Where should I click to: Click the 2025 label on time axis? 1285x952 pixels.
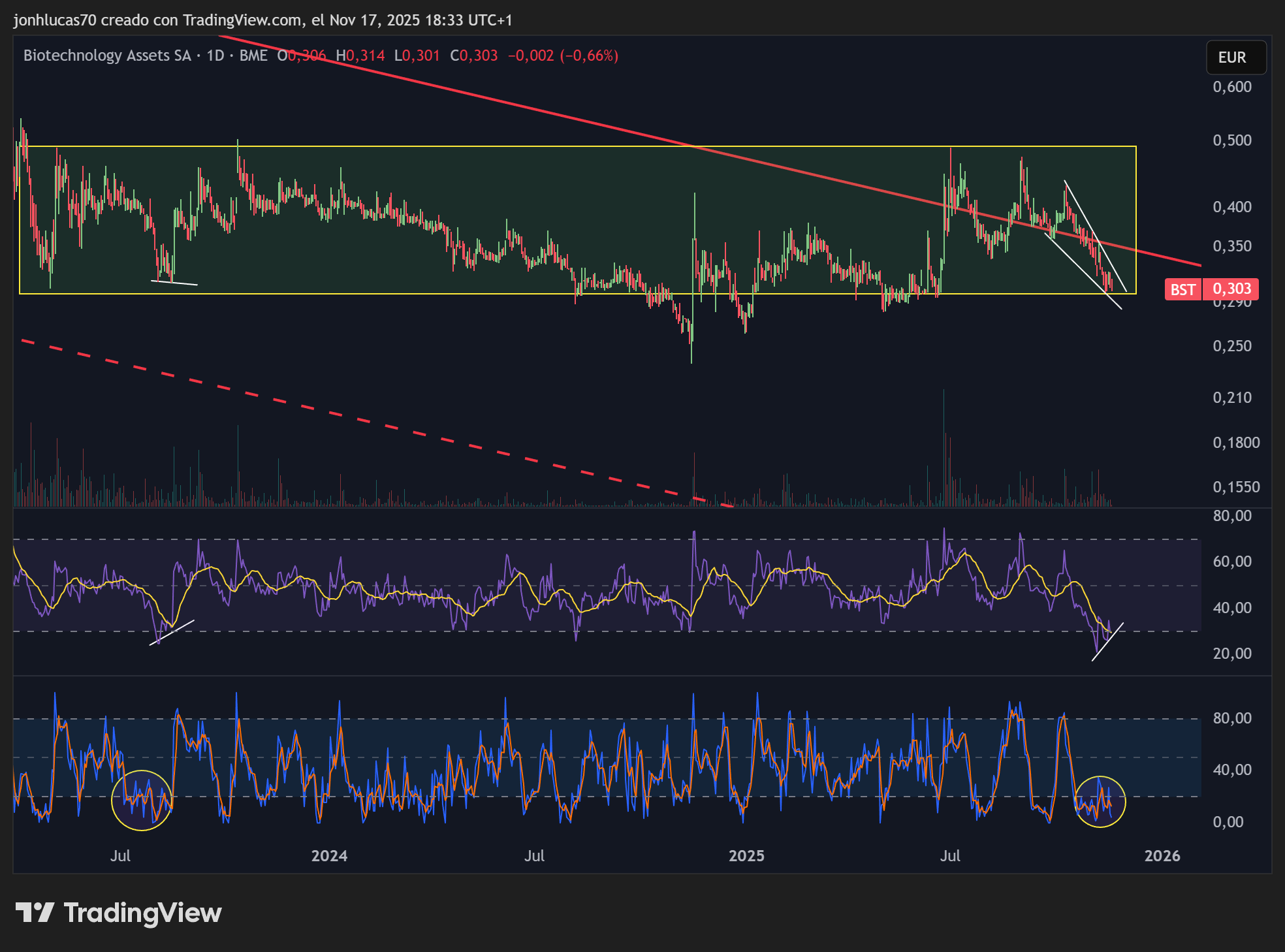tap(746, 856)
